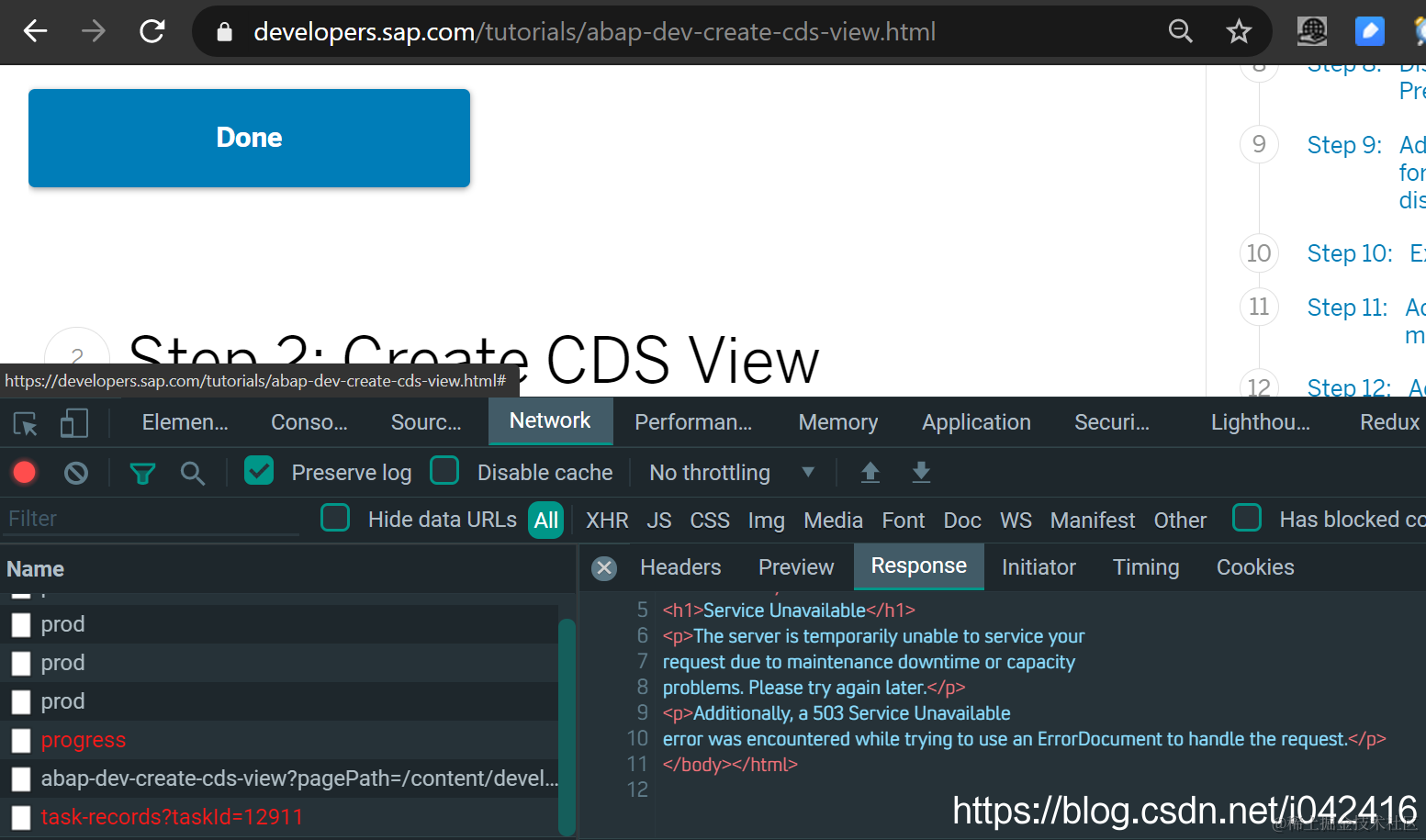Image resolution: width=1426 pixels, height=840 pixels.
Task: Show request Preview tab
Action: 796,567
